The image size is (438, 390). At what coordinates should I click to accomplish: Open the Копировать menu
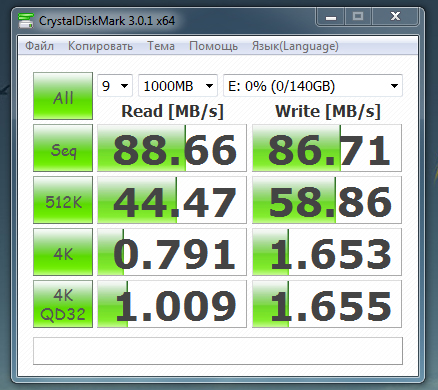(100, 46)
